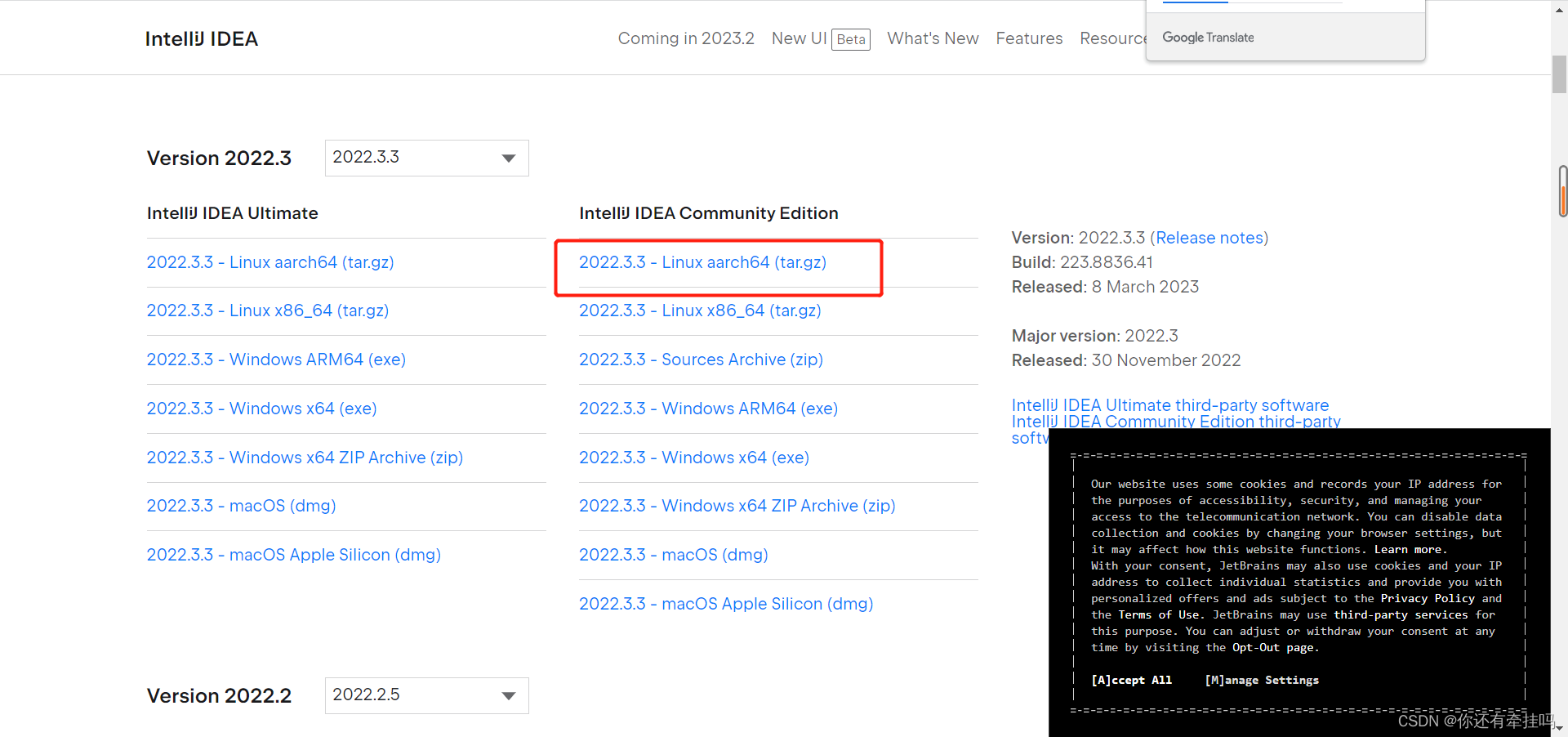Click [M]anage Settings in cookie notice
The height and width of the screenshot is (737, 1568).
point(1262,680)
